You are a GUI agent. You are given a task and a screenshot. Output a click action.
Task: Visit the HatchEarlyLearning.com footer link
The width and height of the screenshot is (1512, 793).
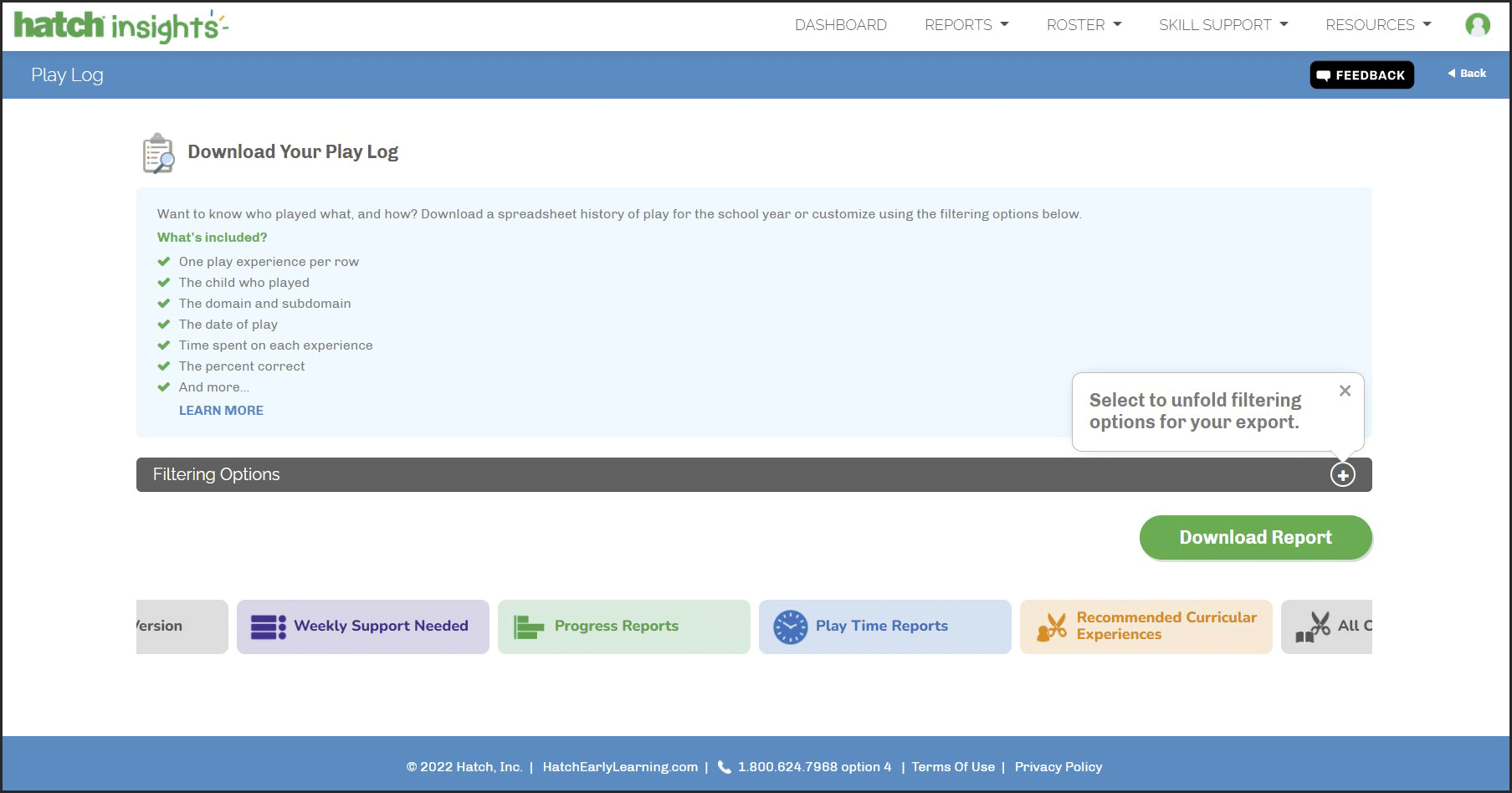click(x=620, y=767)
